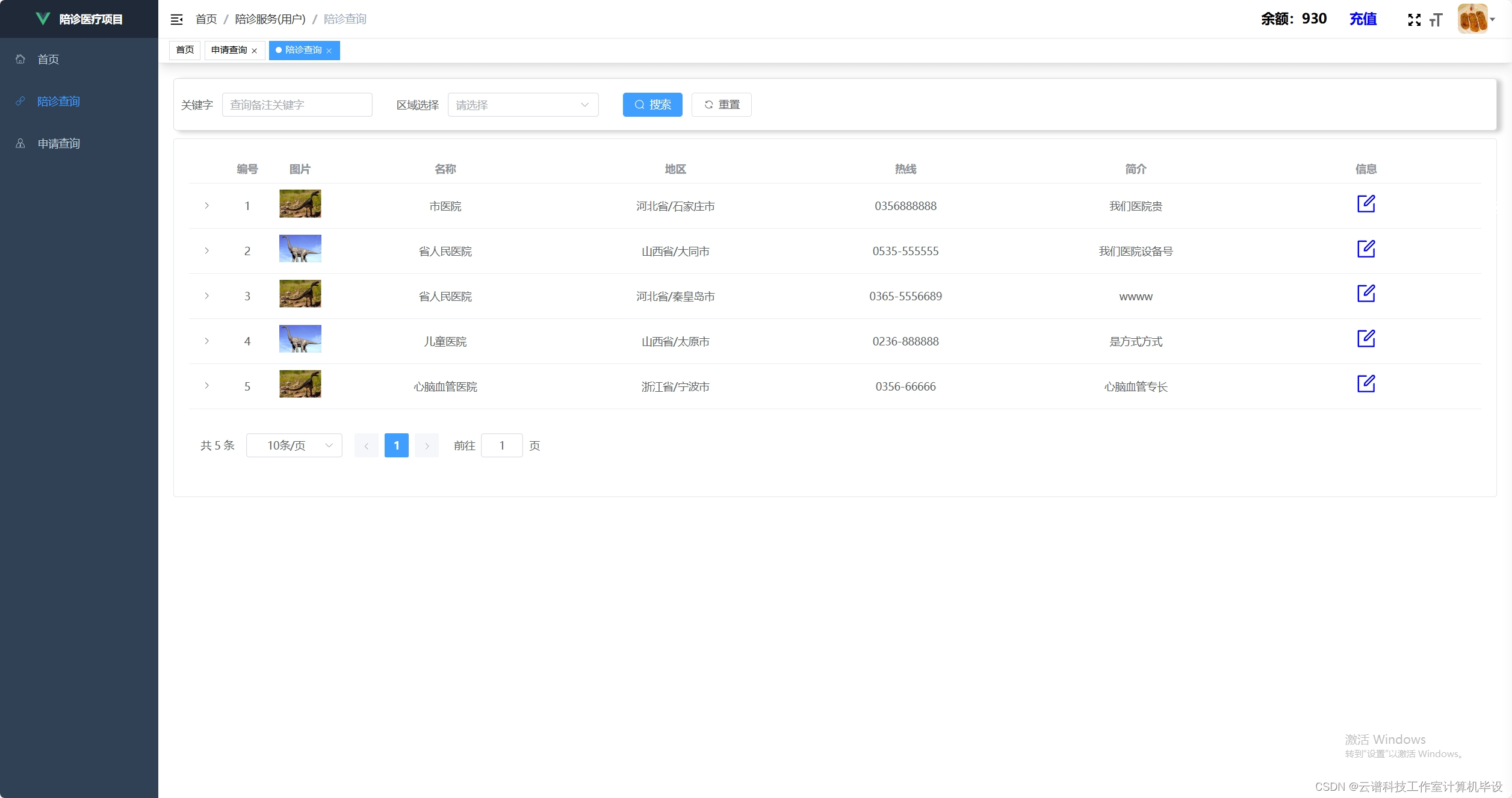Click the user avatar in header
1512x798 pixels.
pyautogui.click(x=1472, y=19)
